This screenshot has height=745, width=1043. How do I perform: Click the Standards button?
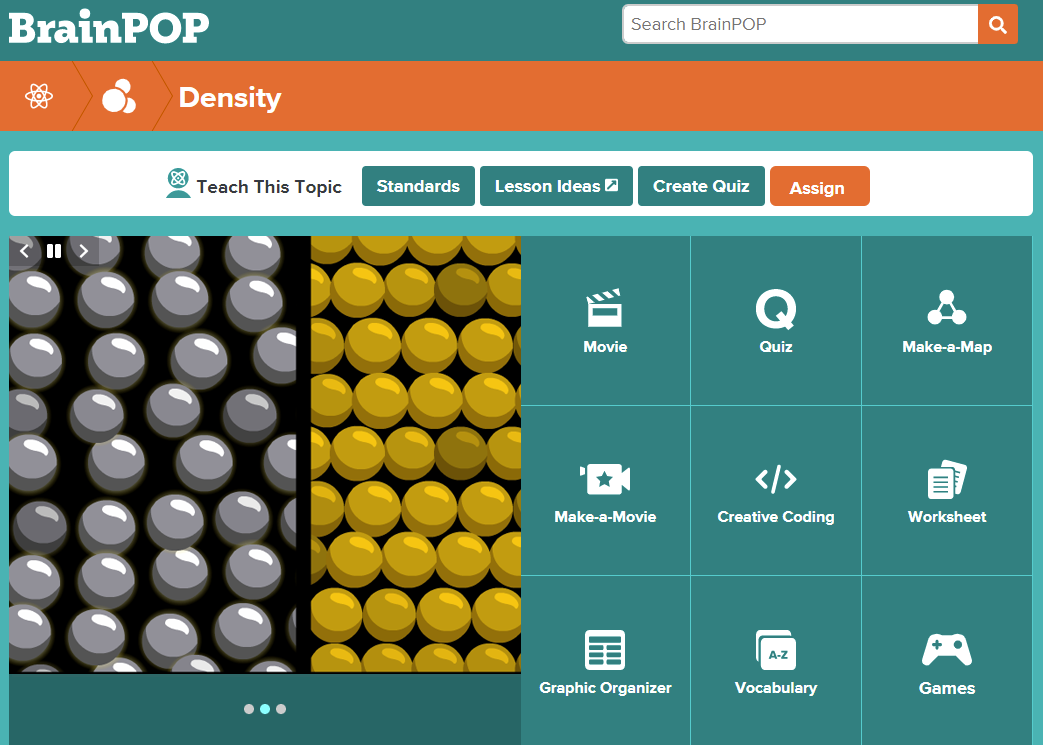tap(418, 186)
